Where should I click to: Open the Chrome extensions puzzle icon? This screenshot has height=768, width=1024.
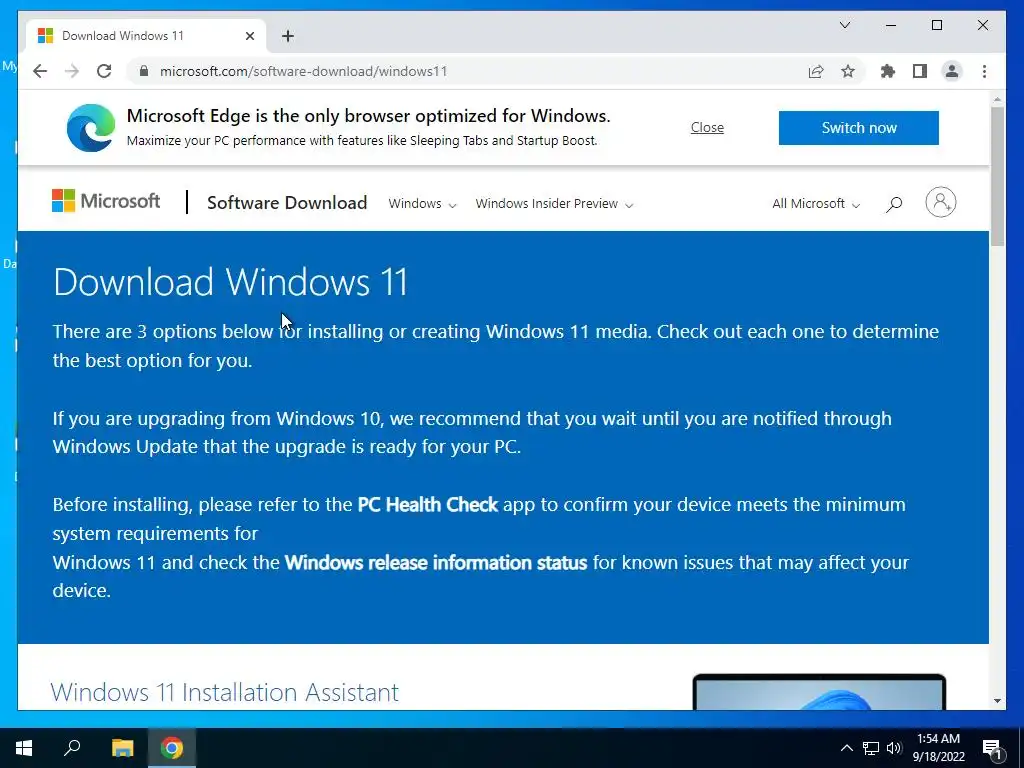point(888,71)
